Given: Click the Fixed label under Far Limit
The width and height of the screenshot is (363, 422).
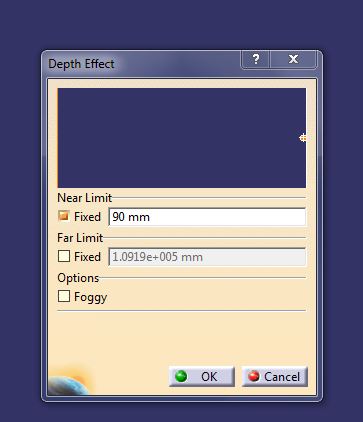Looking at the screenshot, I should 87,257.
